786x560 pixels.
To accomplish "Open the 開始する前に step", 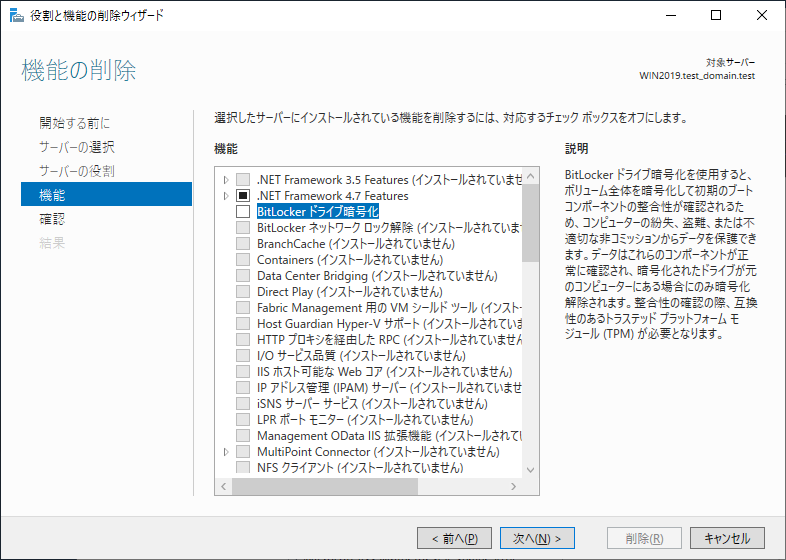I will pos(75,123).
